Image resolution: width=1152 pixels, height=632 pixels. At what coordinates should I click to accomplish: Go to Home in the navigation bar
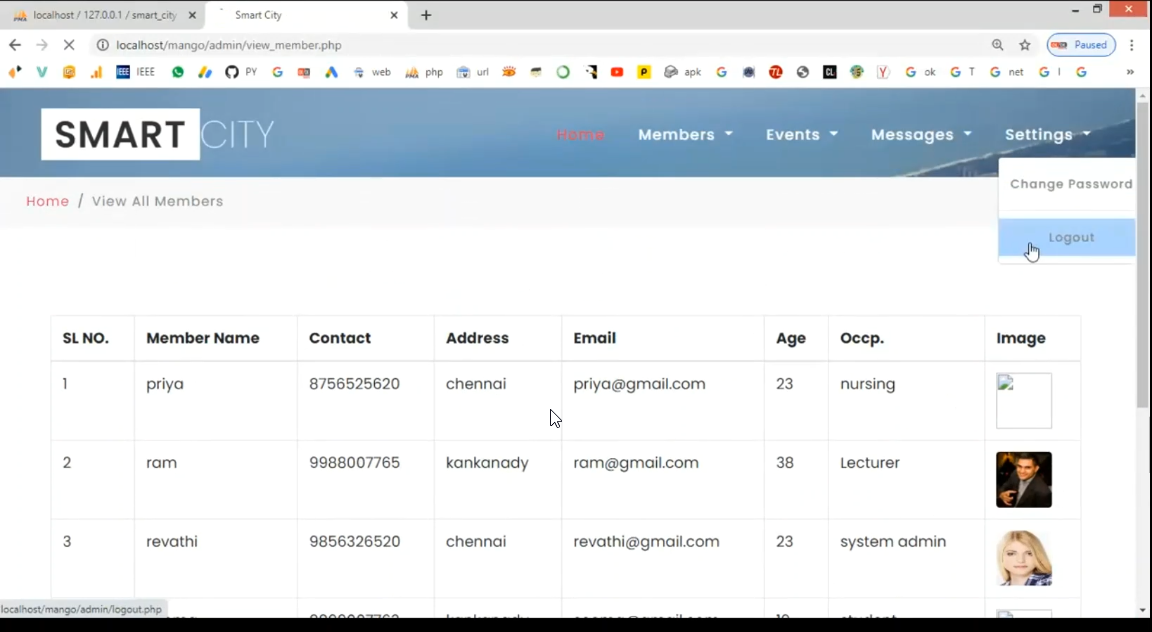pyautogui.click(x=580, y=134)
